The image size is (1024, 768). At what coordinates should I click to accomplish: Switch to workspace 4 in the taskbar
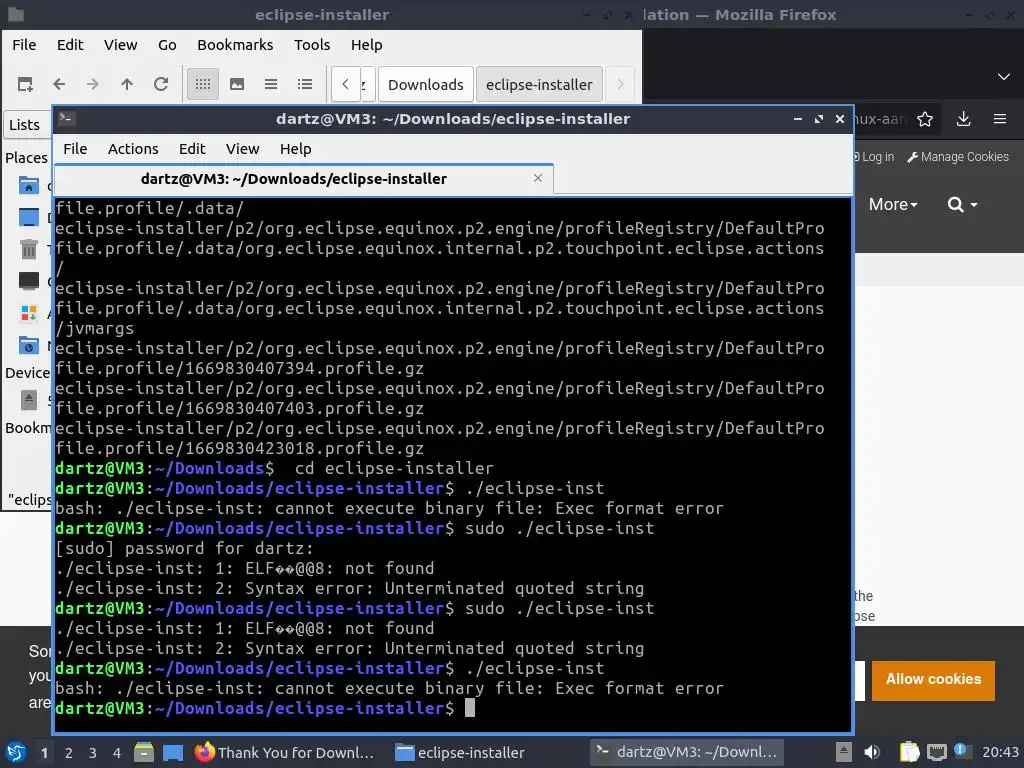(x=117, y=753)
